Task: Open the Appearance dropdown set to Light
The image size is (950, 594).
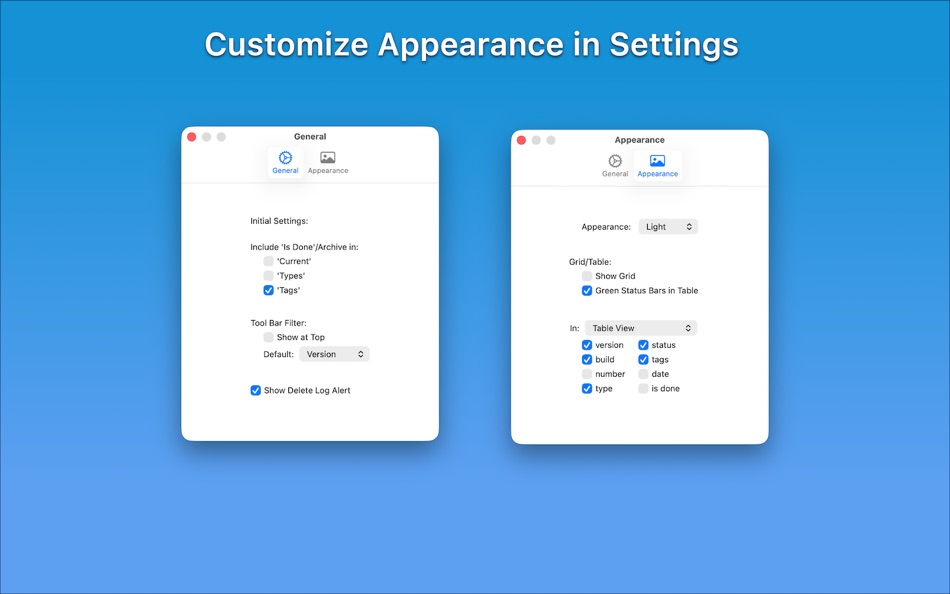Action: pos(668,226)
